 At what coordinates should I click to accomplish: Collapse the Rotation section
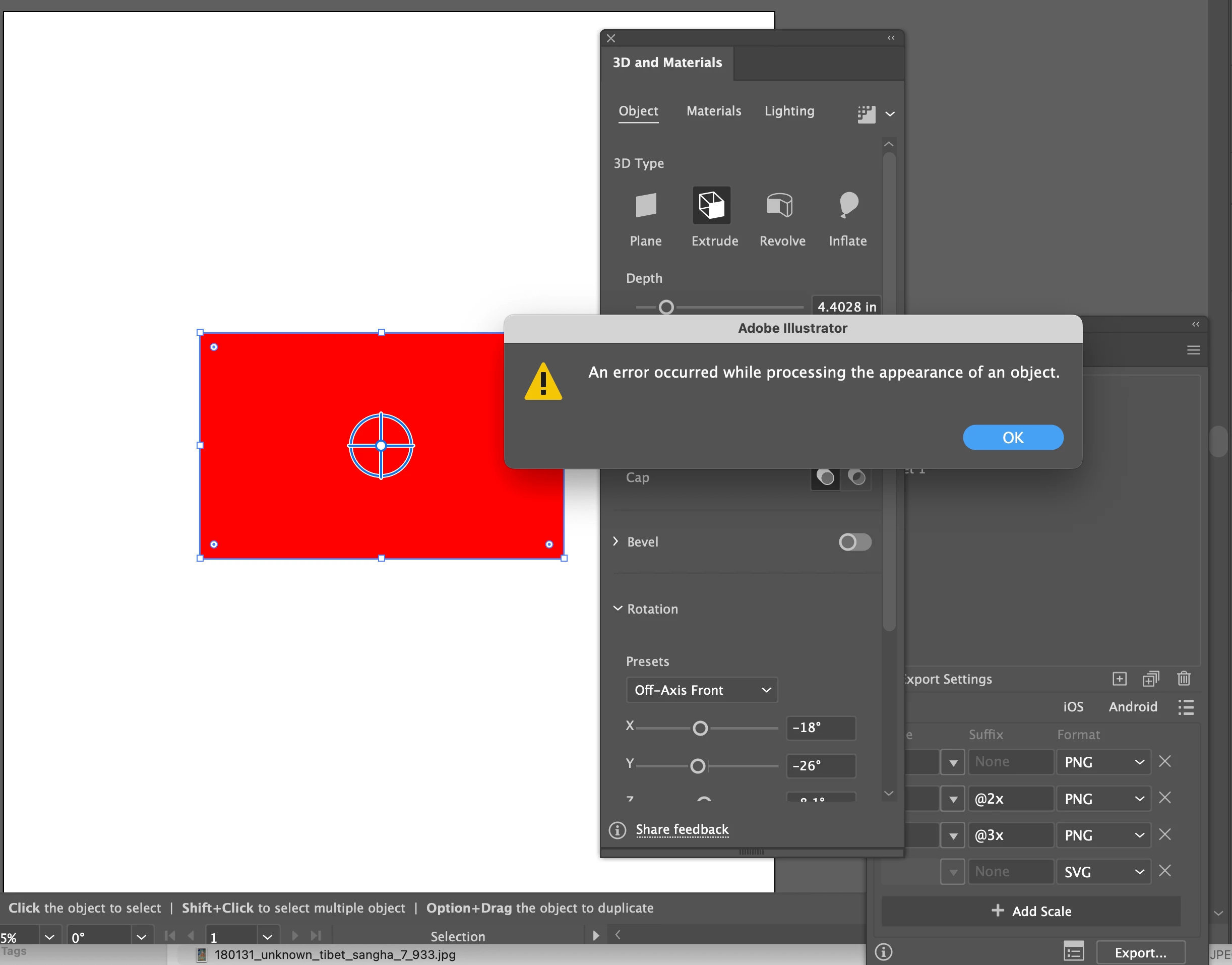click(x=618, y=609)
